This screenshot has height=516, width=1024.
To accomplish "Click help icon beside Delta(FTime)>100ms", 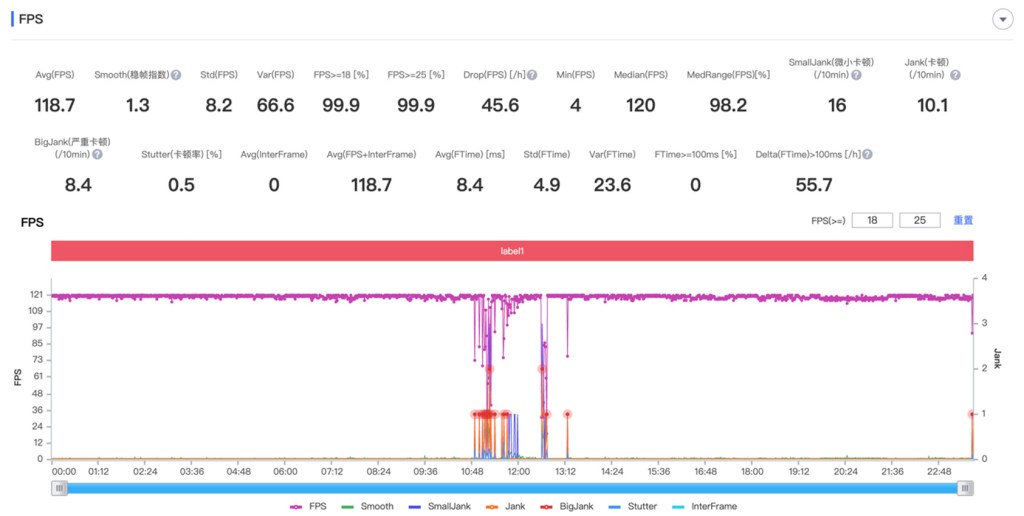I will coord(867,155).
